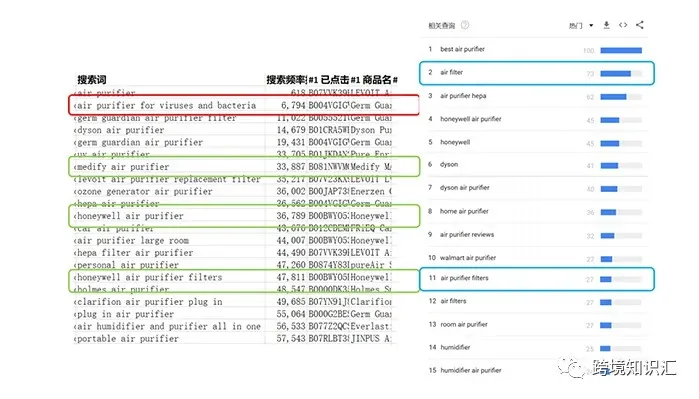Viewport: 699px width, 399px height.
Task: Download related queries as CSV
Action: pos(606,25)
